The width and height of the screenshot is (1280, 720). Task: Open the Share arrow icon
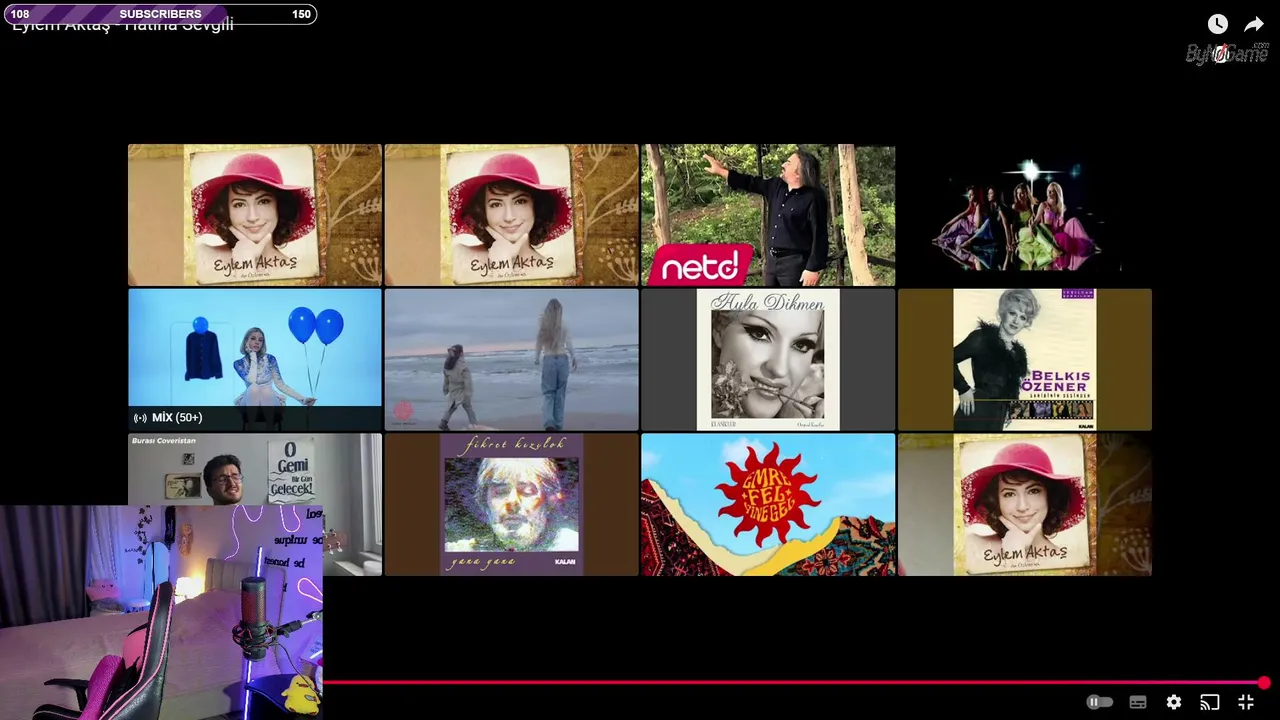[1254, 24]
